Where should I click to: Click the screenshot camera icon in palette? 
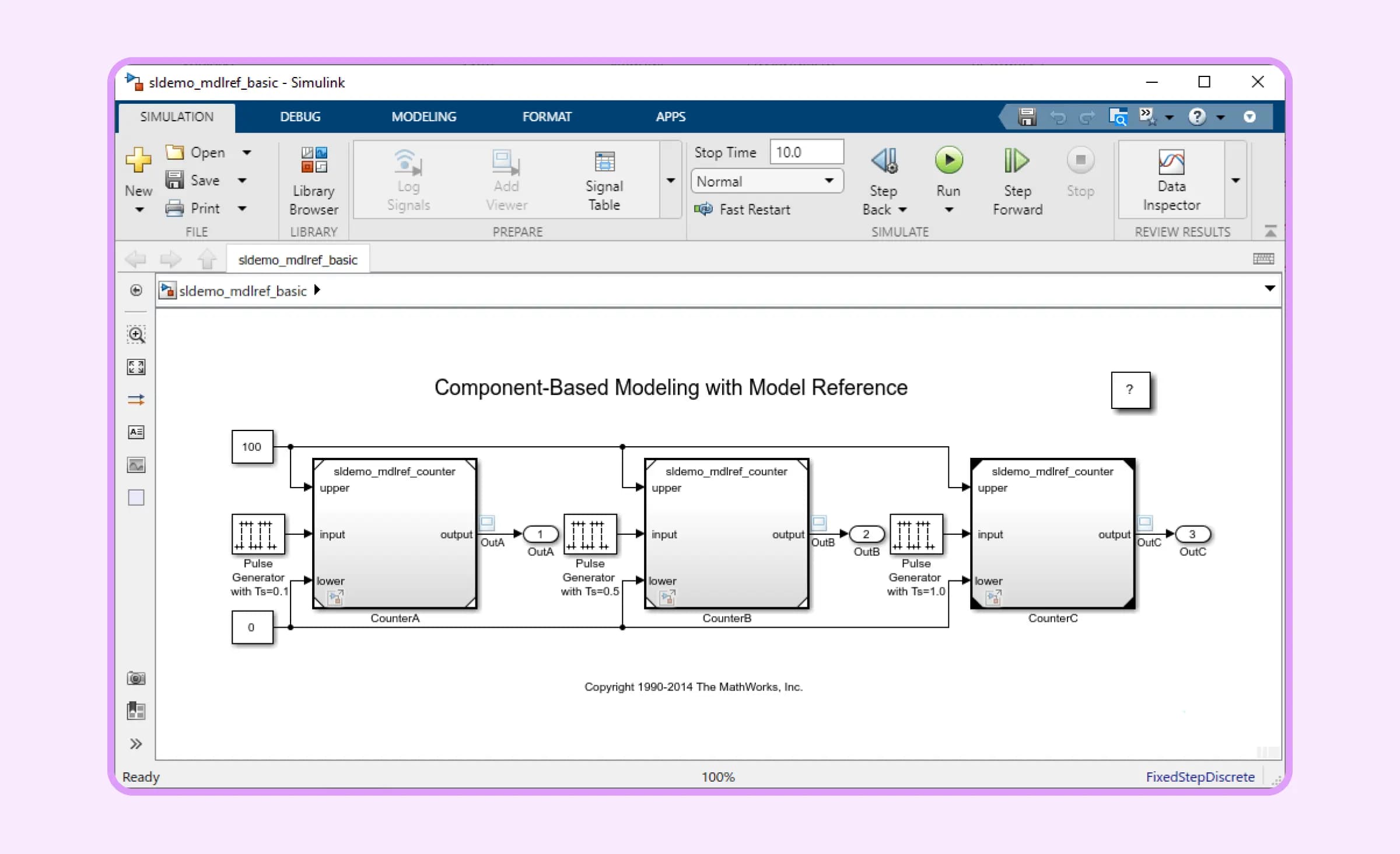tap(136, 678)
